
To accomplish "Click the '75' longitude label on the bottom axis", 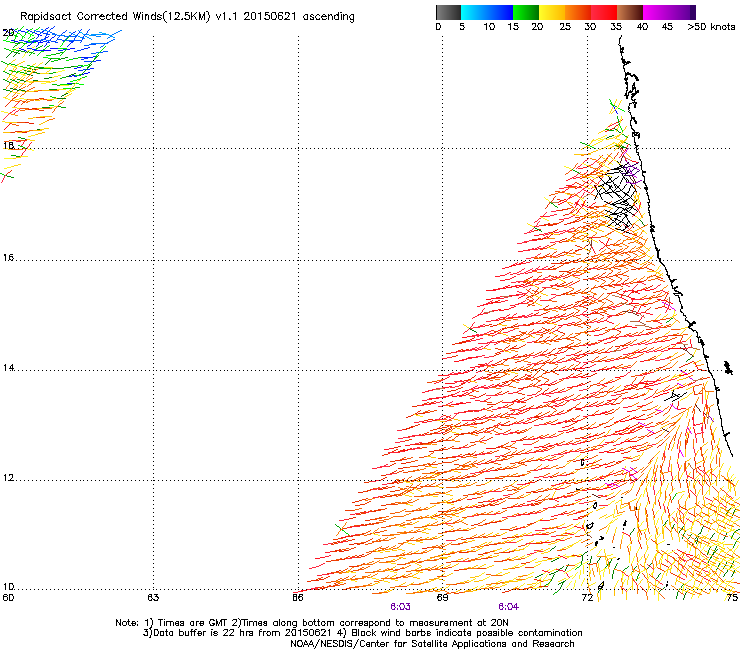I will click(732, 598).
